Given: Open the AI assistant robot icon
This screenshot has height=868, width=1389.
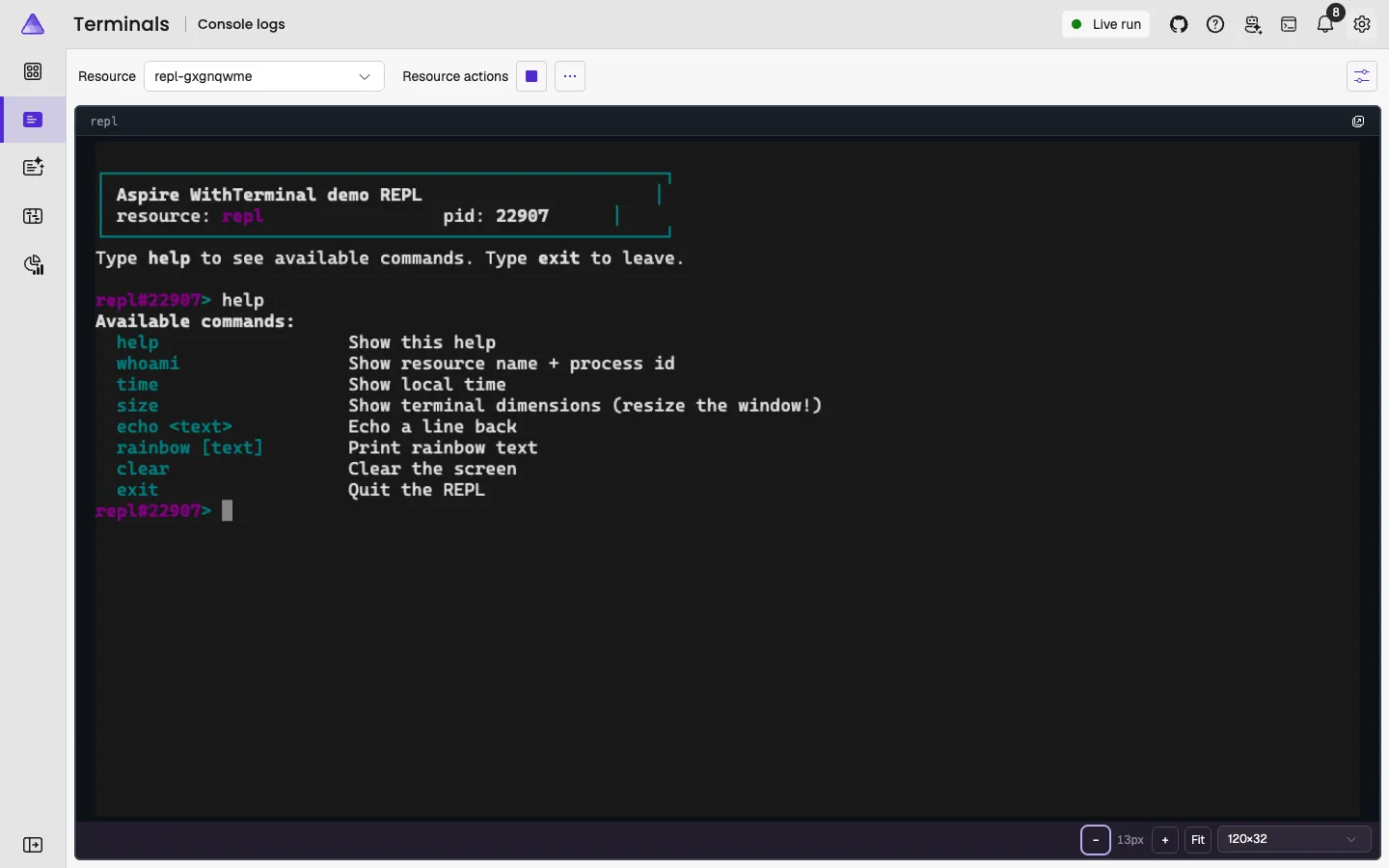Looking at the screenshot, I should (x=1252, y=24).
